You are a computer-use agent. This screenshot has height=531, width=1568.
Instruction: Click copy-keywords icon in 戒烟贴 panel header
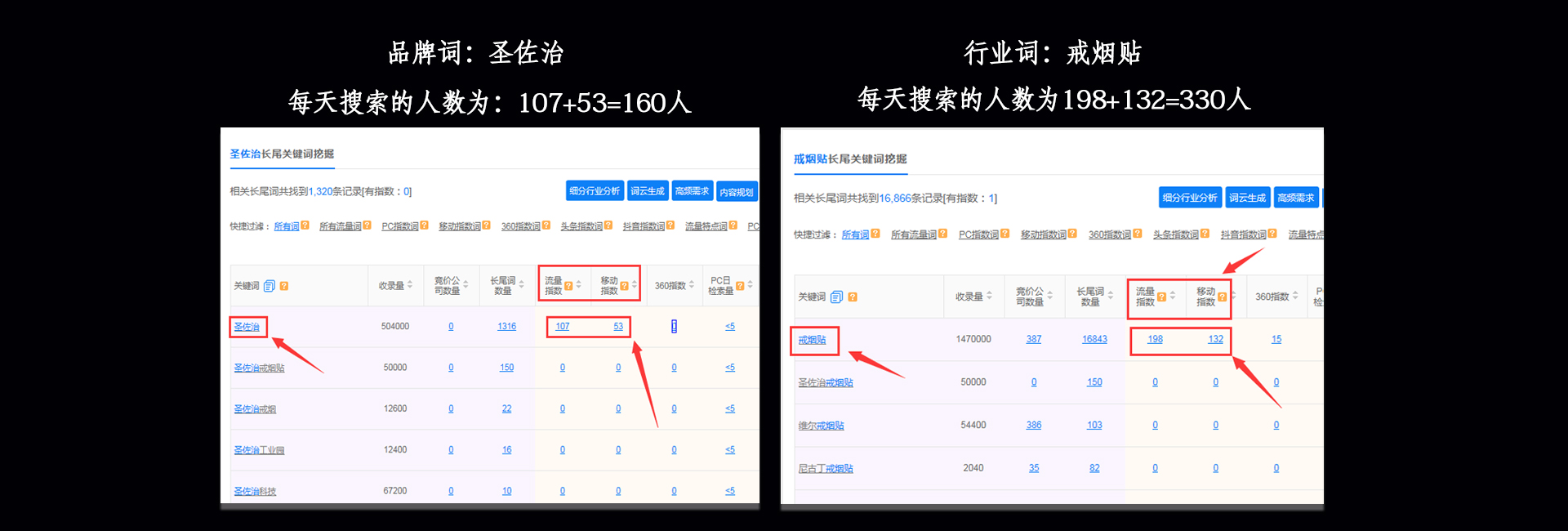[x=836, y=297]
